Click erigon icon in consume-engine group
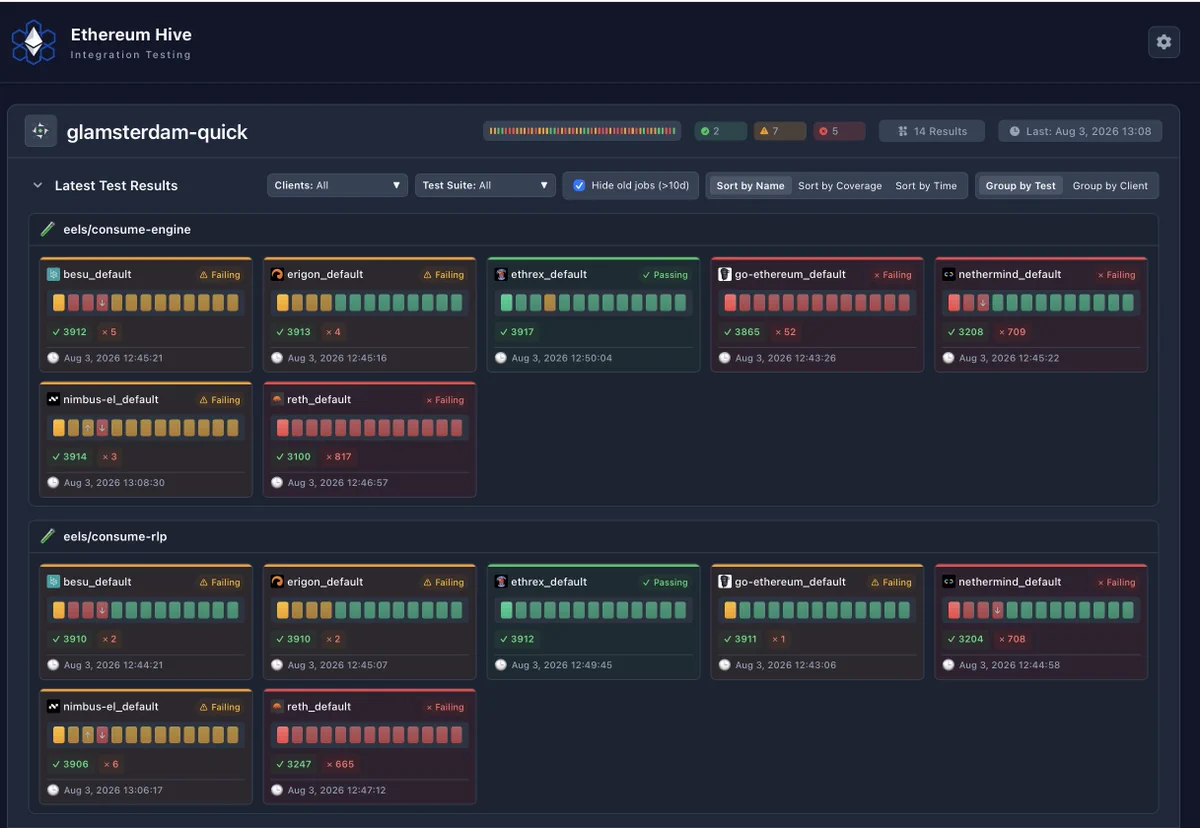 [277, 274]
